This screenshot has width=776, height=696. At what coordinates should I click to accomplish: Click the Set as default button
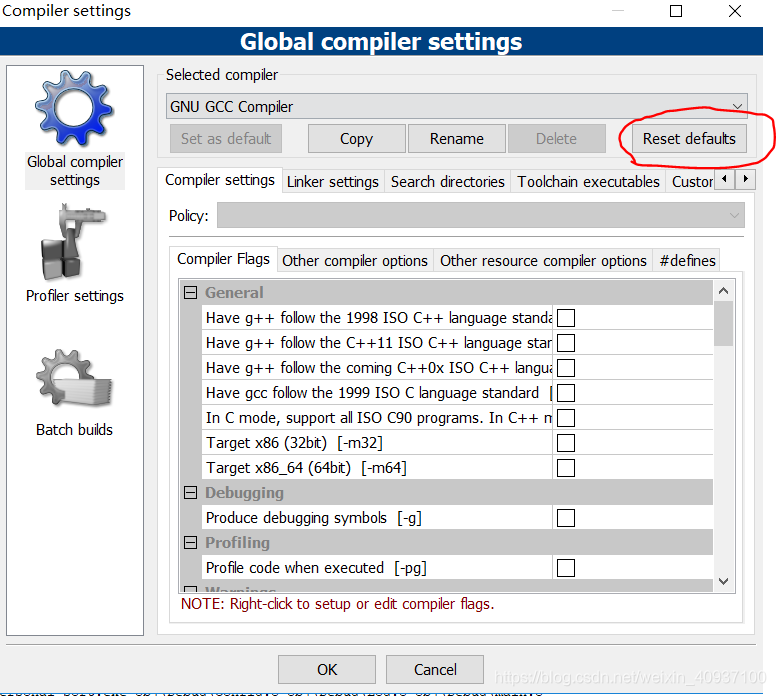click(226, 139)
